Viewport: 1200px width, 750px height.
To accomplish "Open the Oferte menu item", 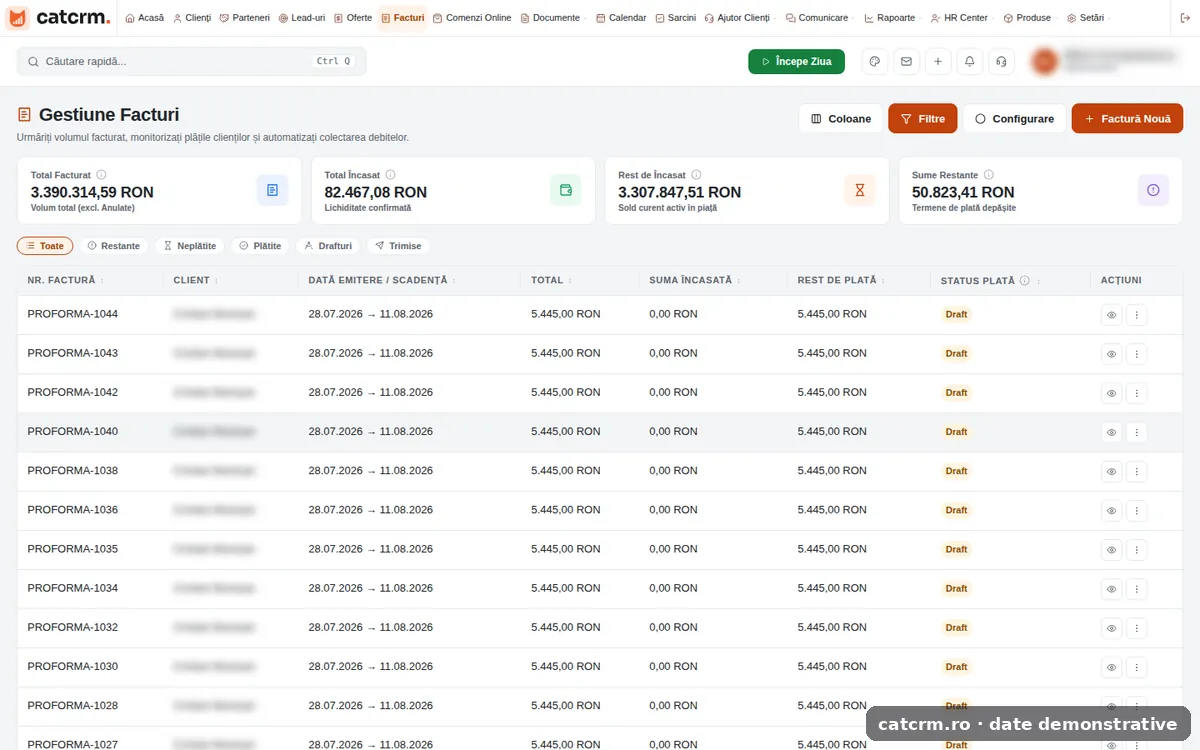I will coord(353,18).
